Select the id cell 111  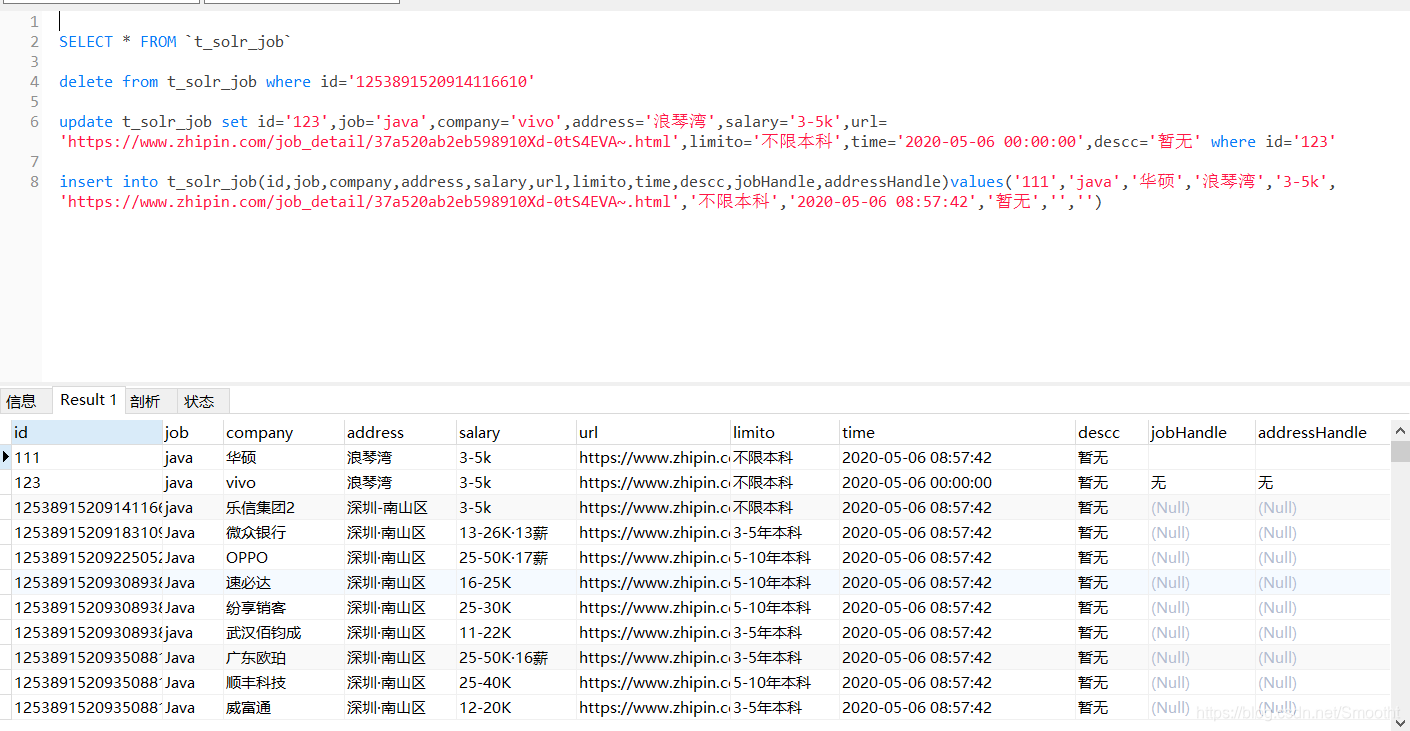[x=87, y=457]
